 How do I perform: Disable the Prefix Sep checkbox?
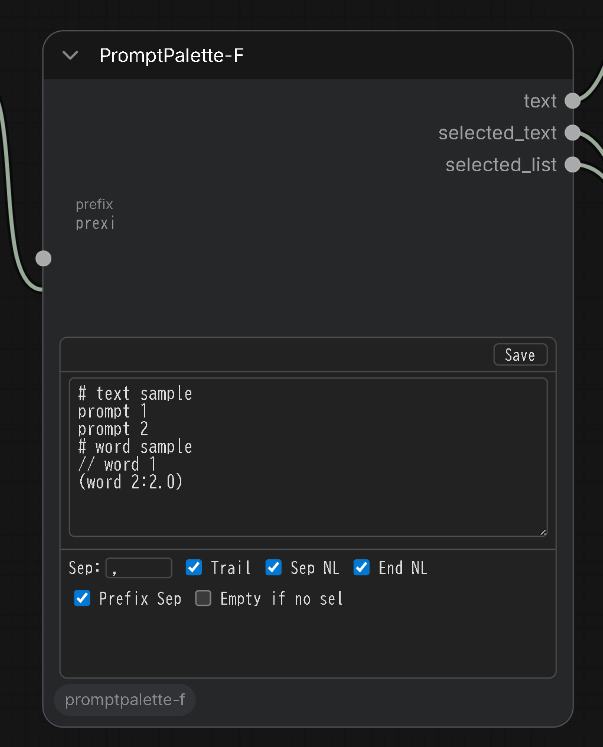tap(82, 598)
